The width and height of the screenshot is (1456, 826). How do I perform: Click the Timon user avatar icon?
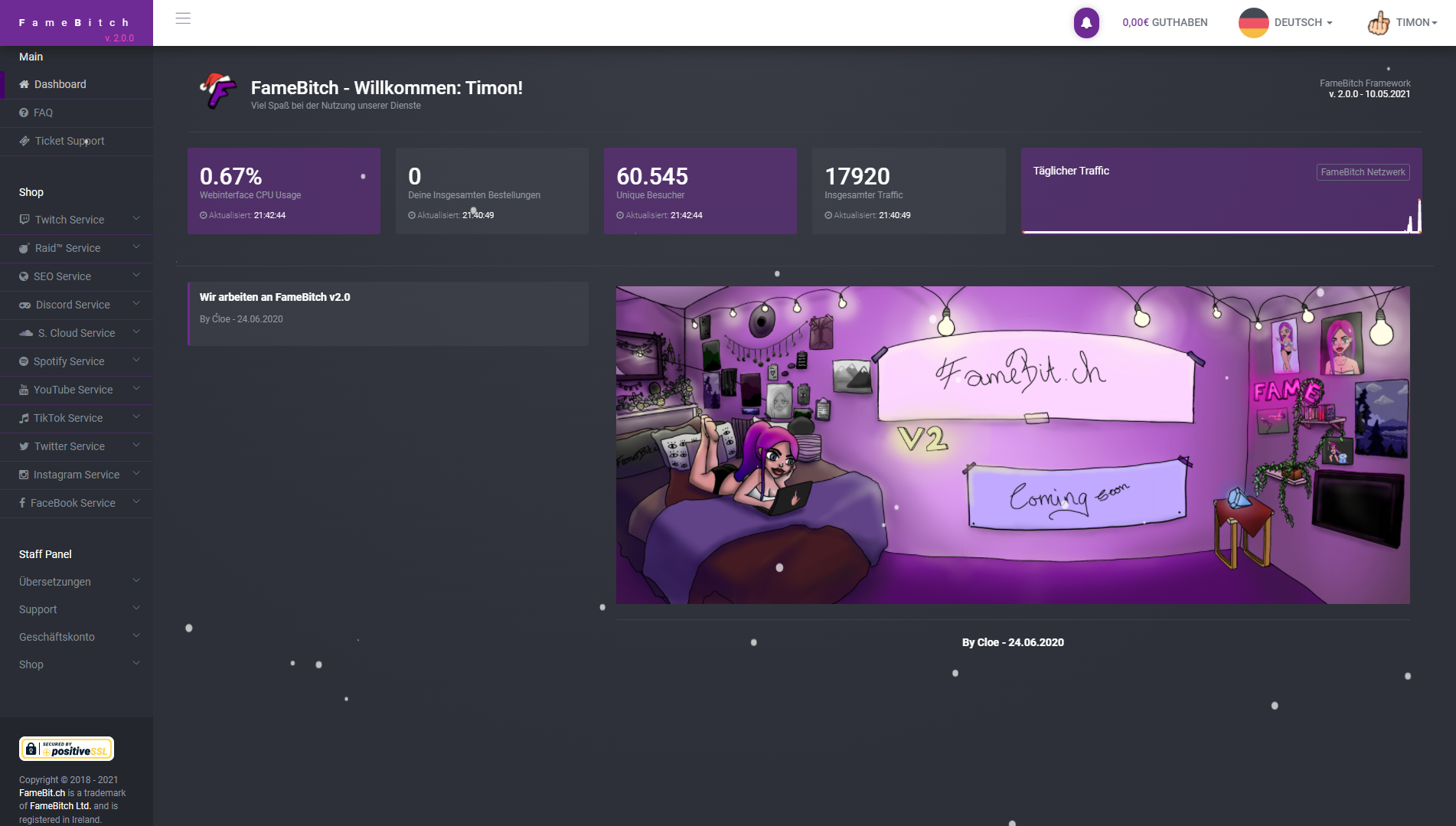point(1379,23)
